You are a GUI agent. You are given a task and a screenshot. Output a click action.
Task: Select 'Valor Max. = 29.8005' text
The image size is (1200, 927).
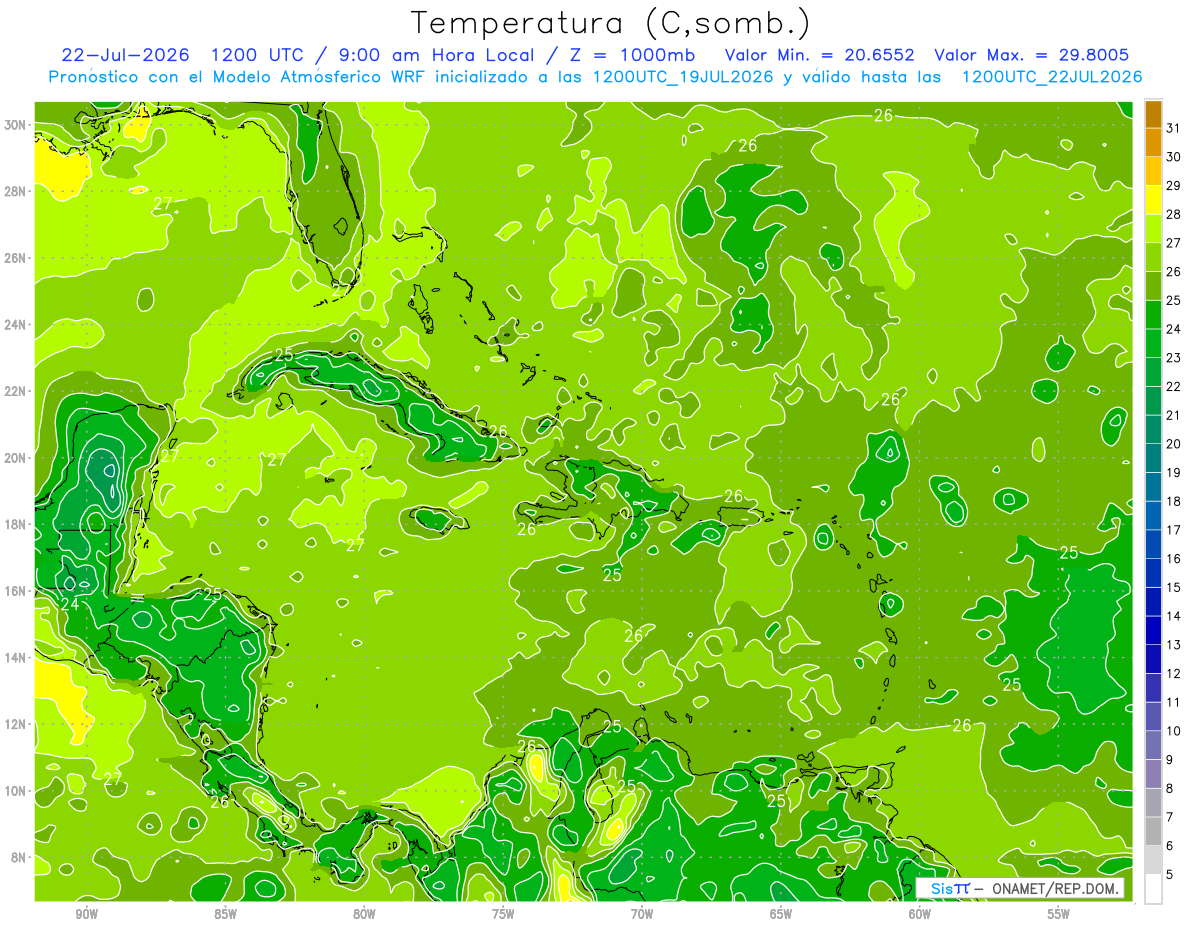(x=1032, y=55)
